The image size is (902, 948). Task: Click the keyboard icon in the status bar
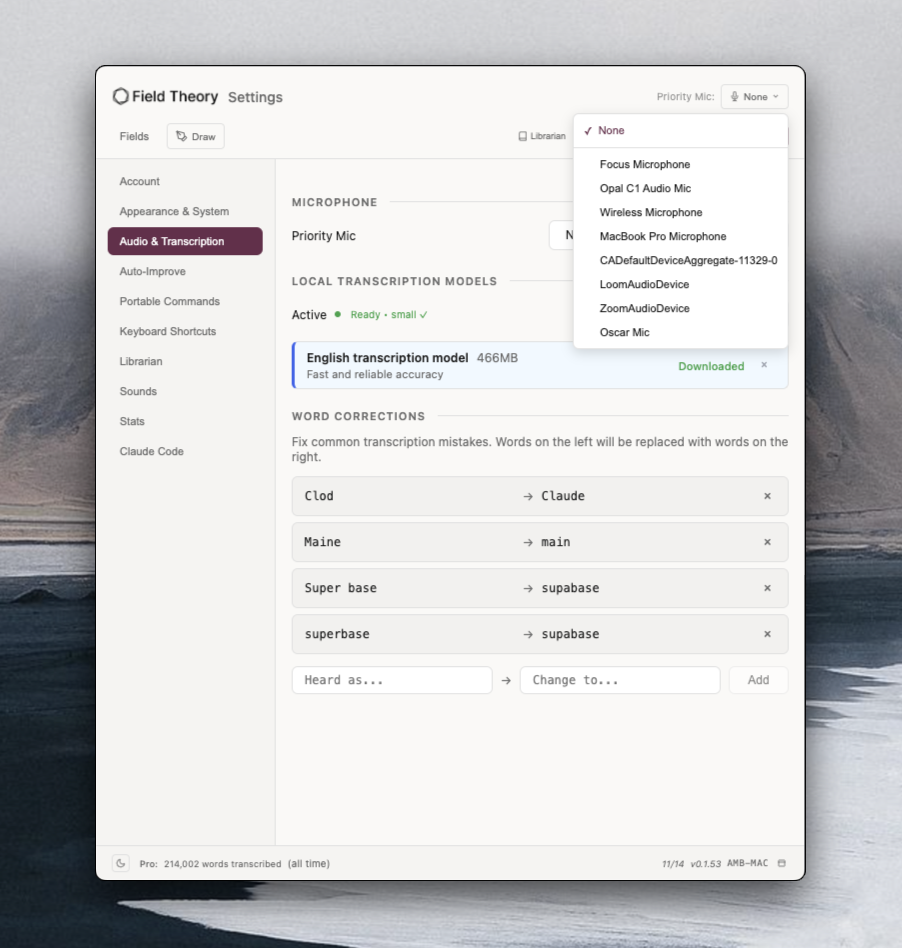pos(783,863)
